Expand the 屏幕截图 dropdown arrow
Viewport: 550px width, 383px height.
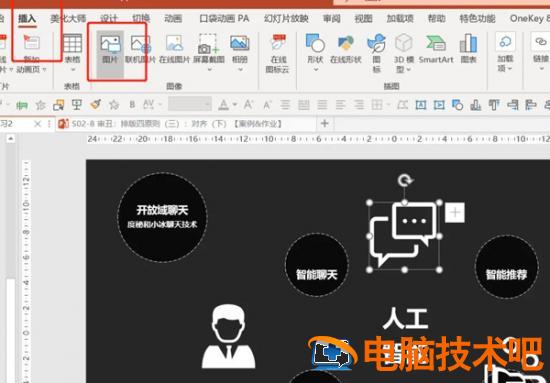coord(209,70)
